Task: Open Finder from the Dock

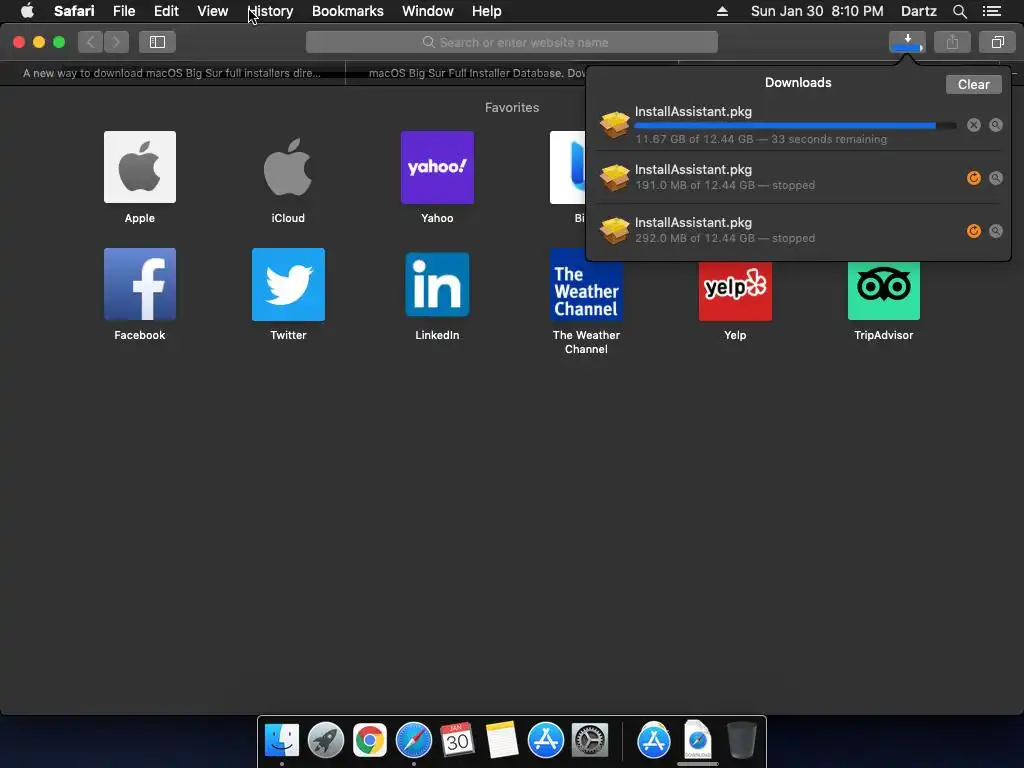Action: point(281,740)
